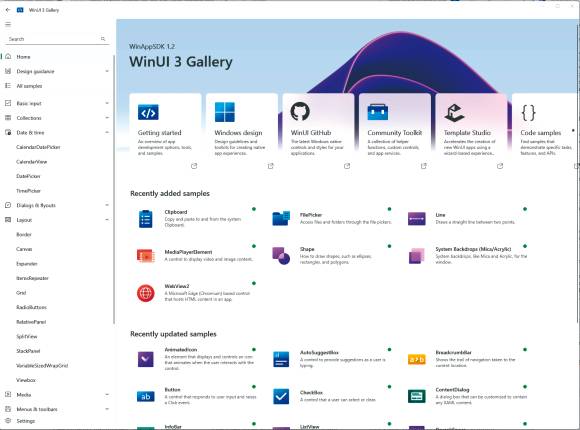Open Design guidance navigation item
Image resolution: width=580 pixels, height=430 pixels.
[x=57, y=71]
